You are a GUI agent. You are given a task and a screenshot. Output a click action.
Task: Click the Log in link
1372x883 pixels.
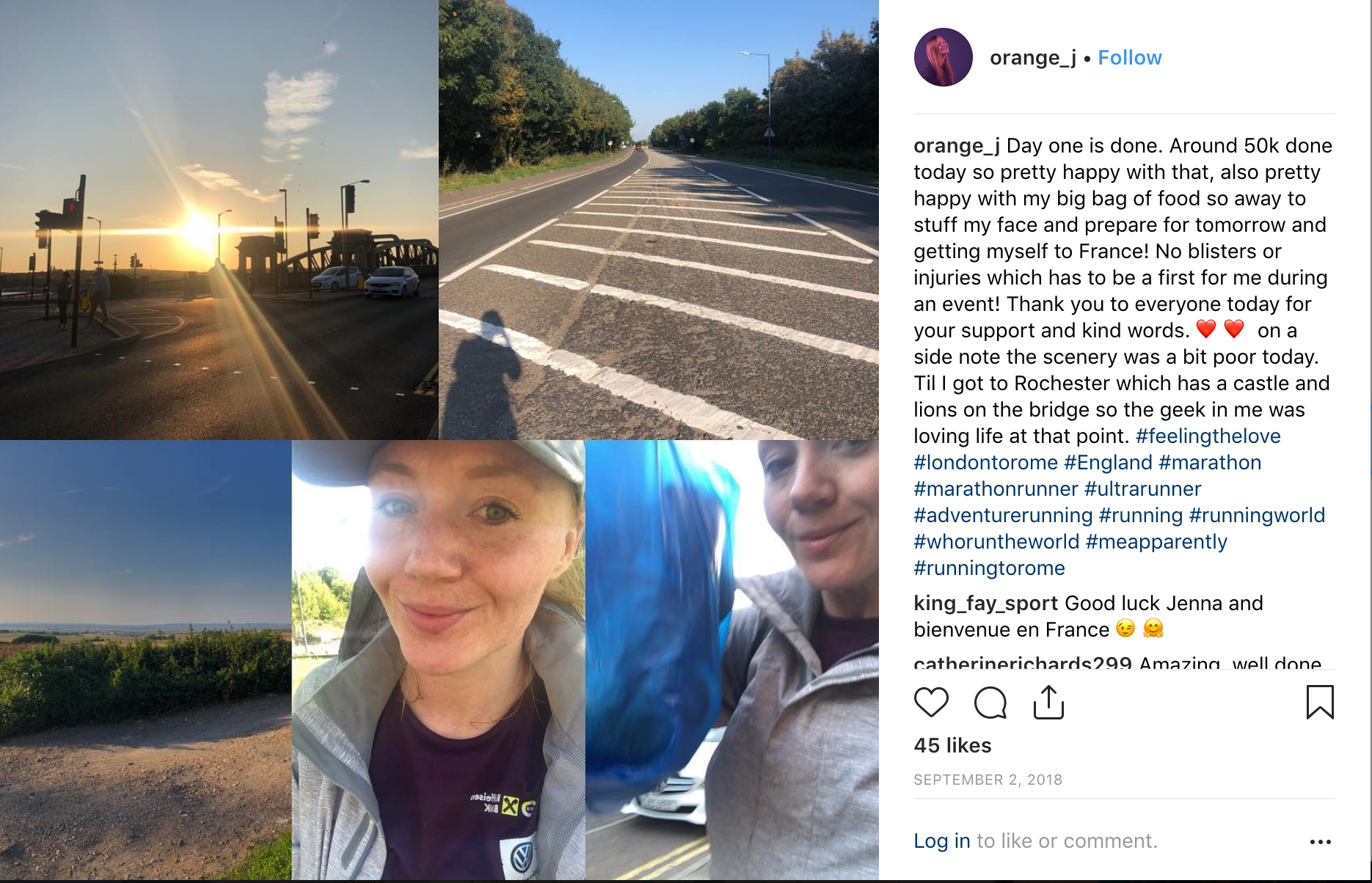pos(941,840)
